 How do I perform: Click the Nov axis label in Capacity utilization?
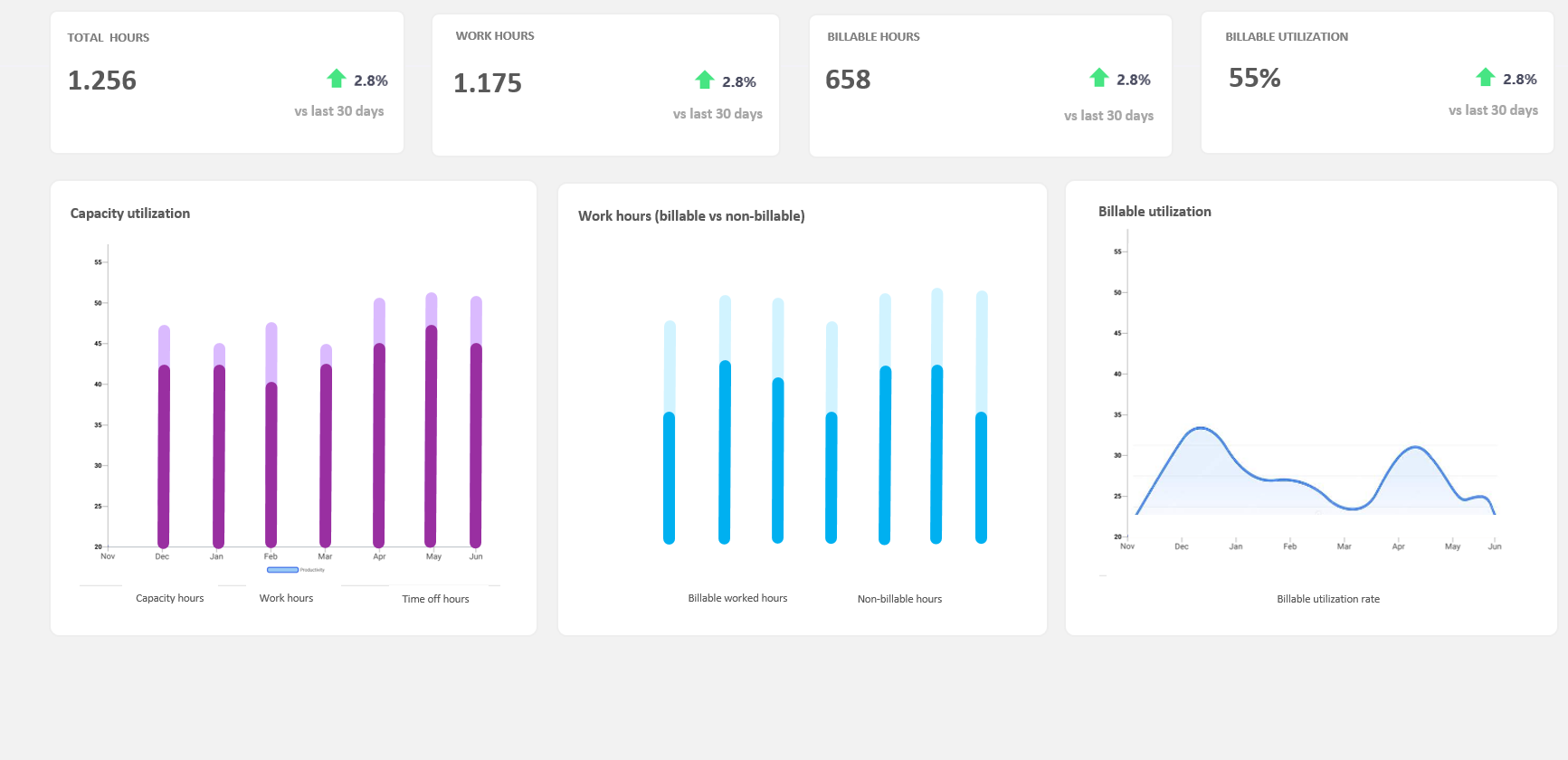pyautogui.click(x=108, y=556)
